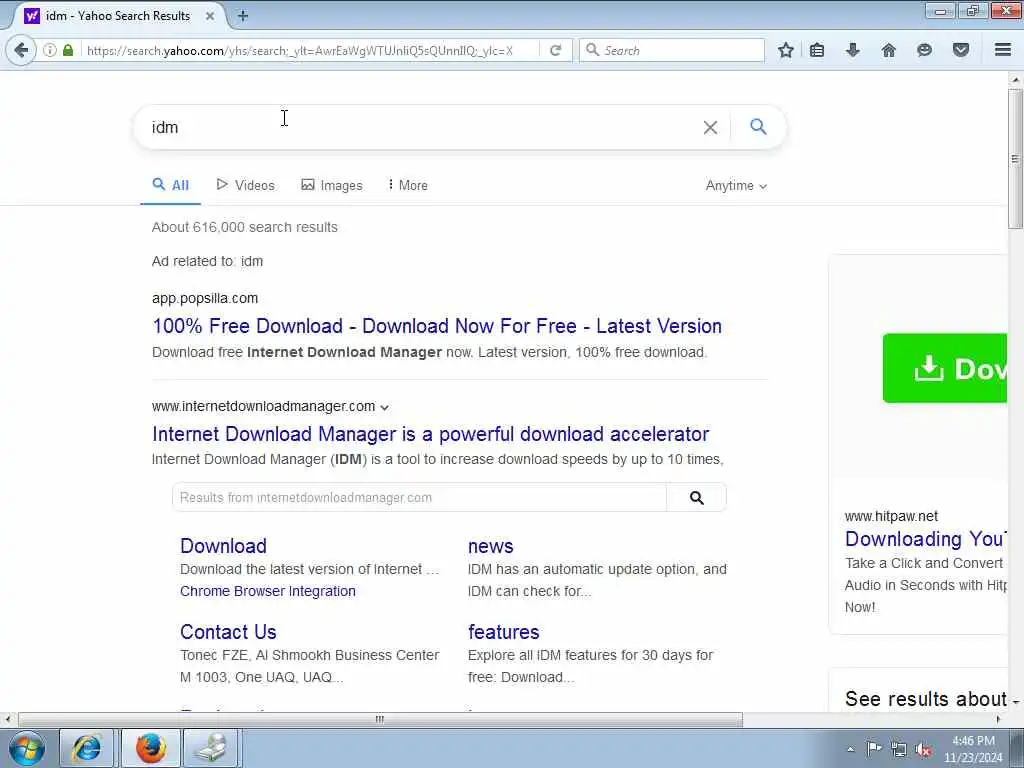Open Internet Download Manager powerful accelerator result
Screen dimensions: 1024x768
pos(430,434)
